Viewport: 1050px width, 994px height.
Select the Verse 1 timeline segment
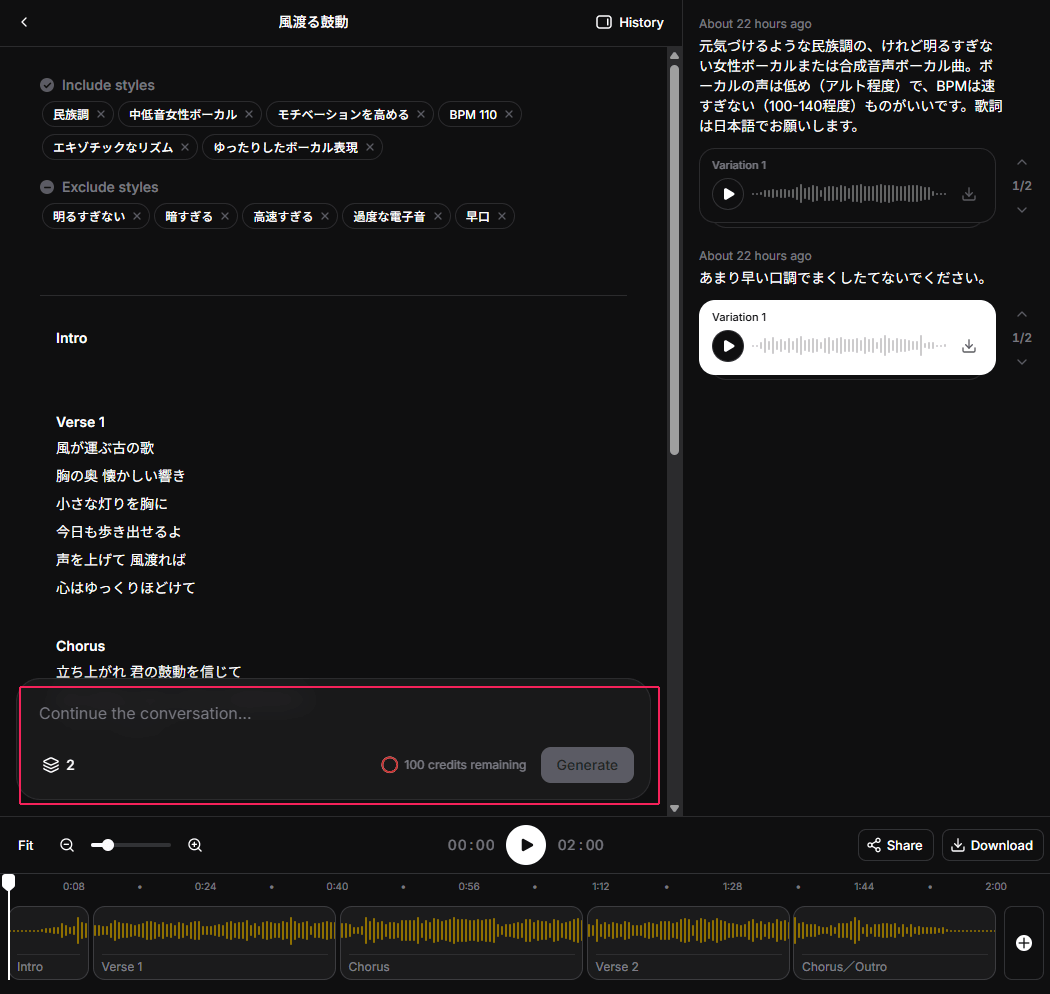[x=214, y=943]
